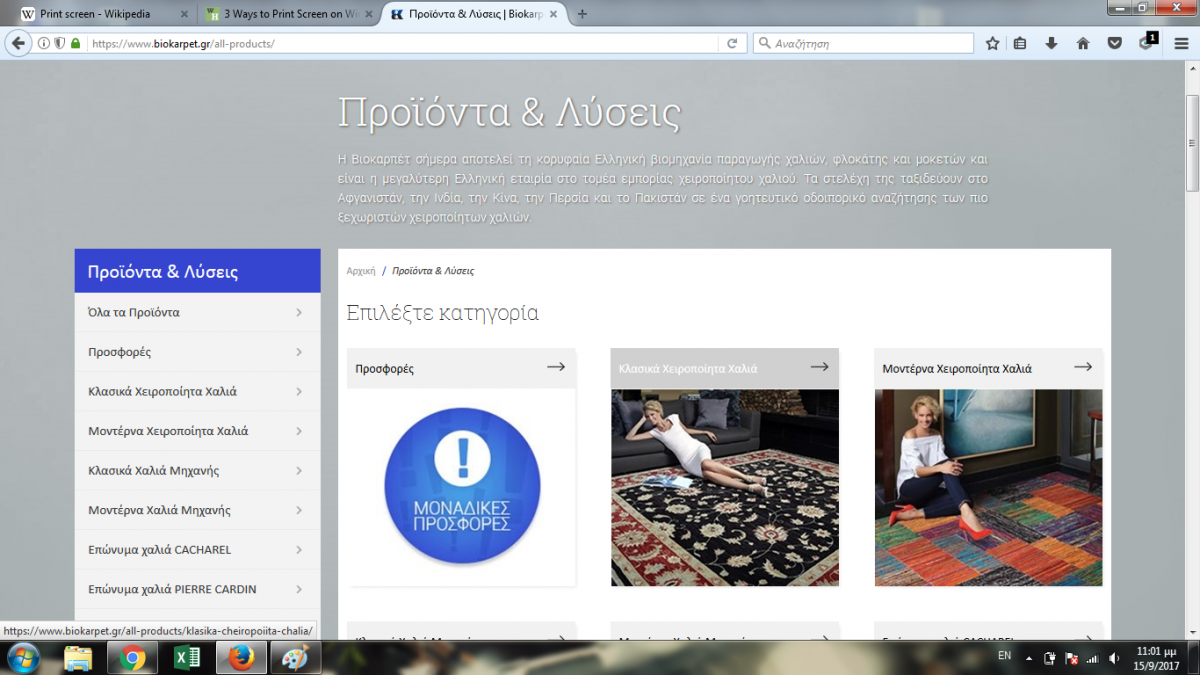The image size is (1200, 675).
Task: Show hidden tray icons arrow
Action: (x=1030, y=659)
